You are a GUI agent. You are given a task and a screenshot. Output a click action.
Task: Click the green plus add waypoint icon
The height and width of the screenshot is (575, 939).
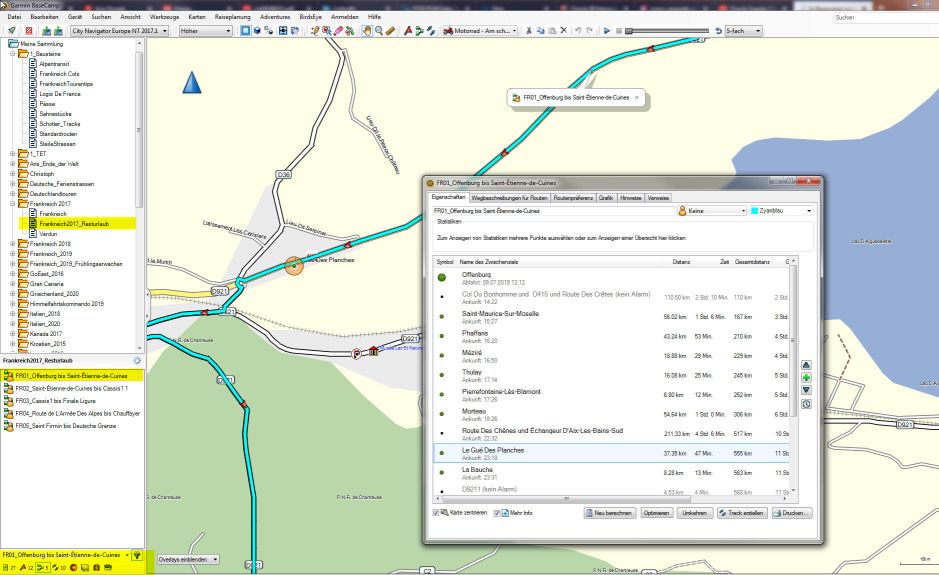(807, 377)
